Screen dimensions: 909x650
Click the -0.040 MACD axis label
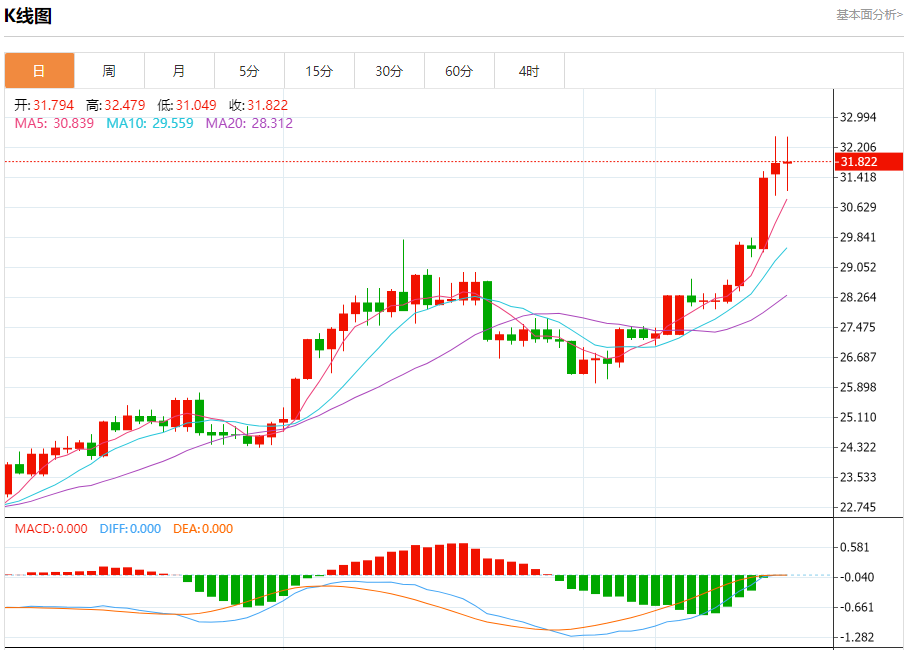[x=857, y=578]
